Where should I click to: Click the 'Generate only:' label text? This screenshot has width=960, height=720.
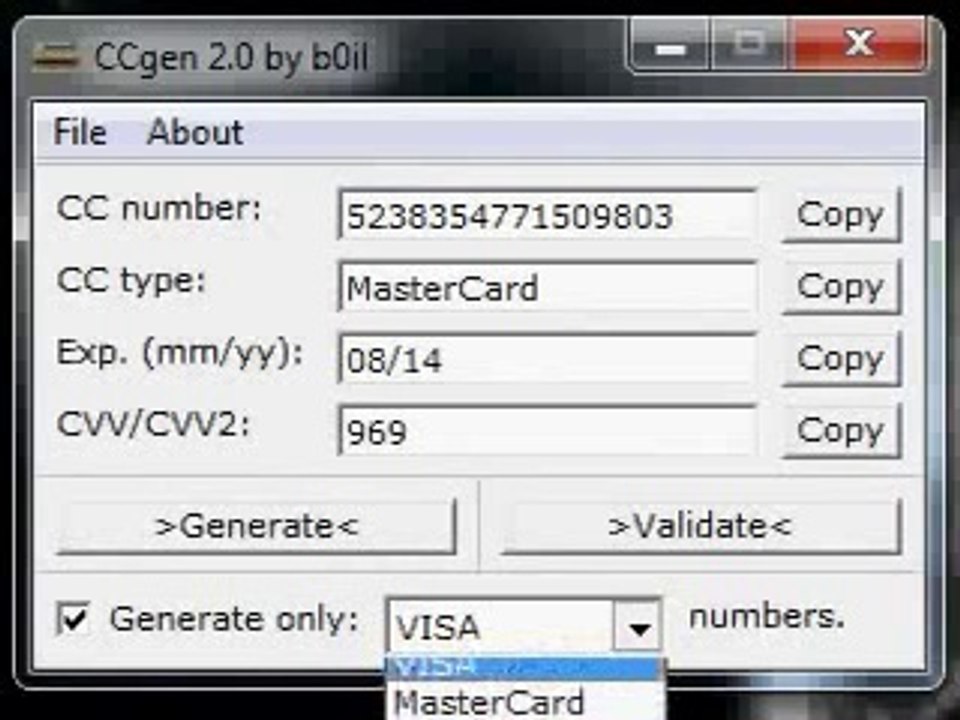234,619
